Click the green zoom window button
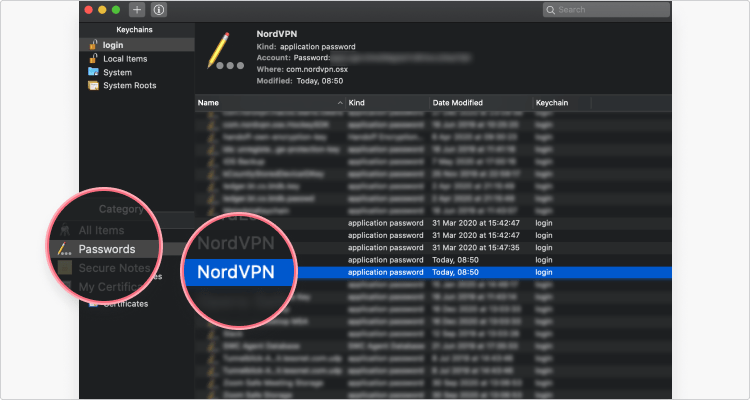Image resolution: width=750 pixels, height=400 pixels. pyautogui.click(x=116, y=10)
